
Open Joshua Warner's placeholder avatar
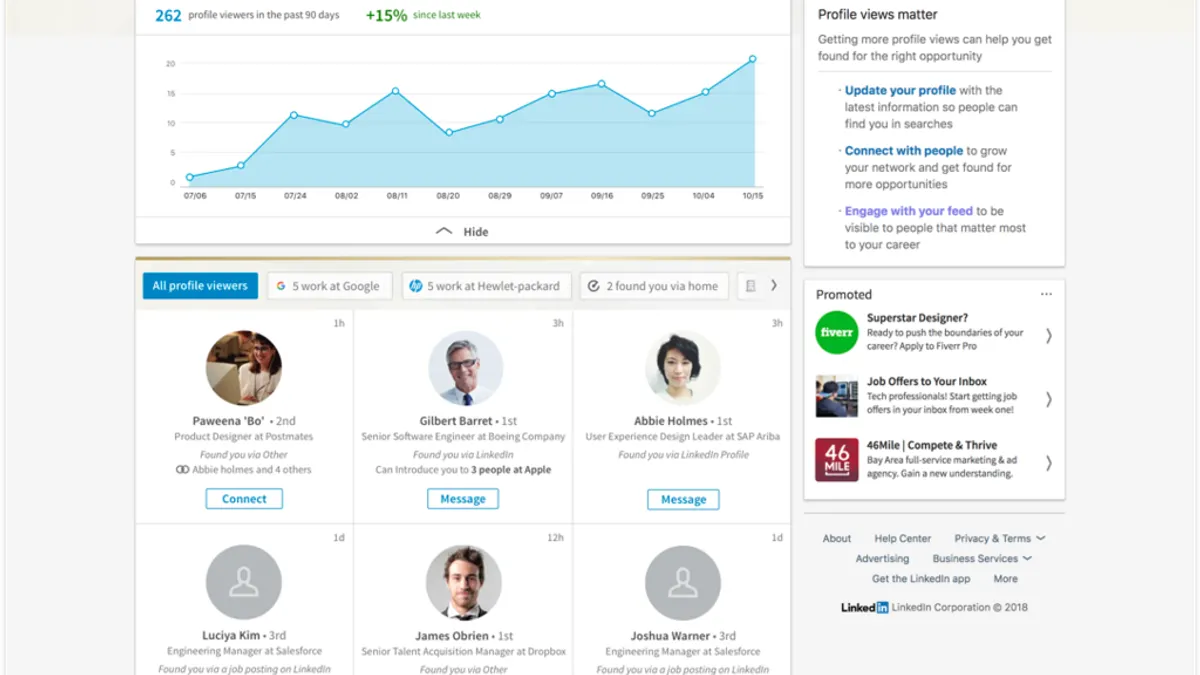tap(683, 582)
